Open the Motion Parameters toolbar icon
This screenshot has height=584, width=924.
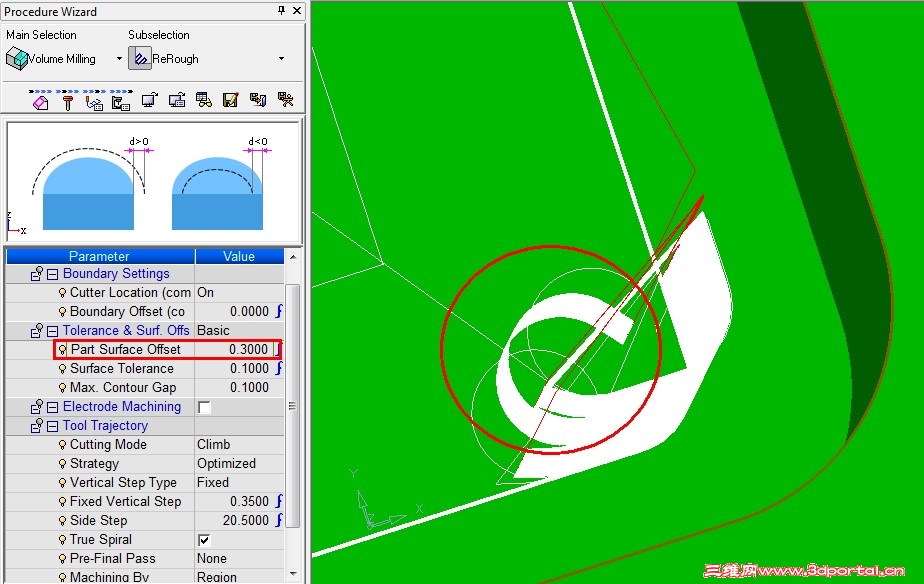(x=94, y=102)
